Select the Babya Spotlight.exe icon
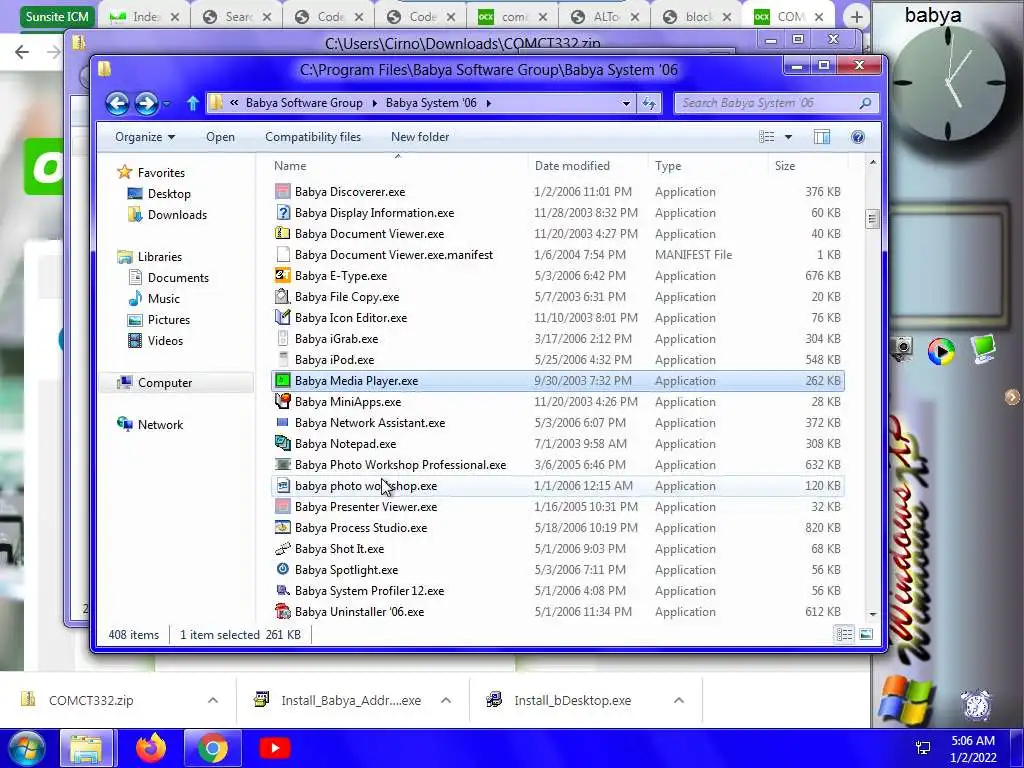The image size is (1024, 768). [282, 569]
